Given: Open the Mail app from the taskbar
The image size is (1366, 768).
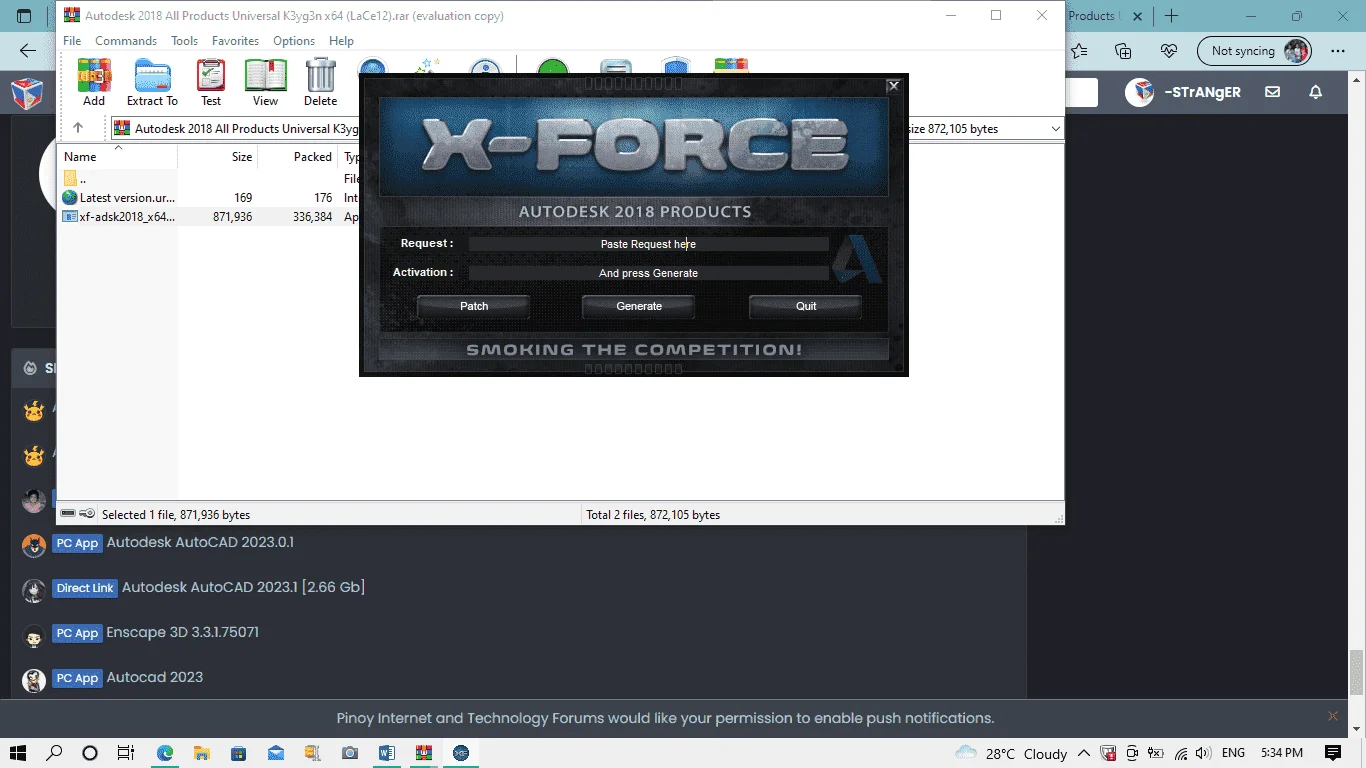Looking at the screenshot, I should point(275,753).
